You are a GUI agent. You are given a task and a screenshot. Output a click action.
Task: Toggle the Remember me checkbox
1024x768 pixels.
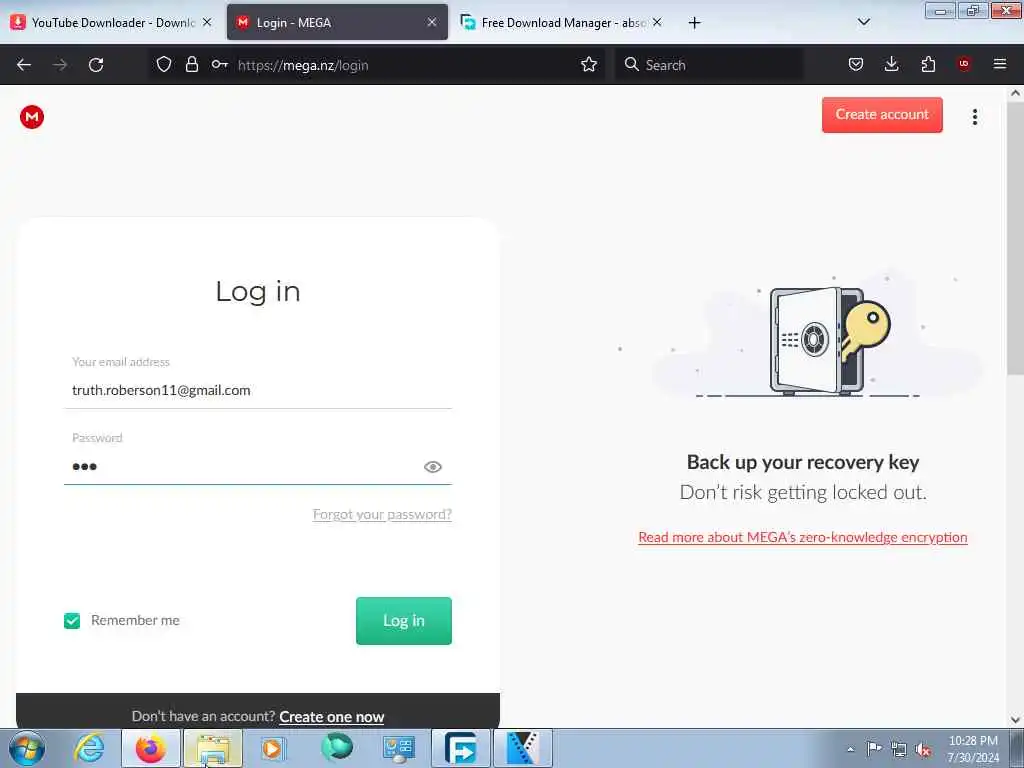[x=72, y=620]
